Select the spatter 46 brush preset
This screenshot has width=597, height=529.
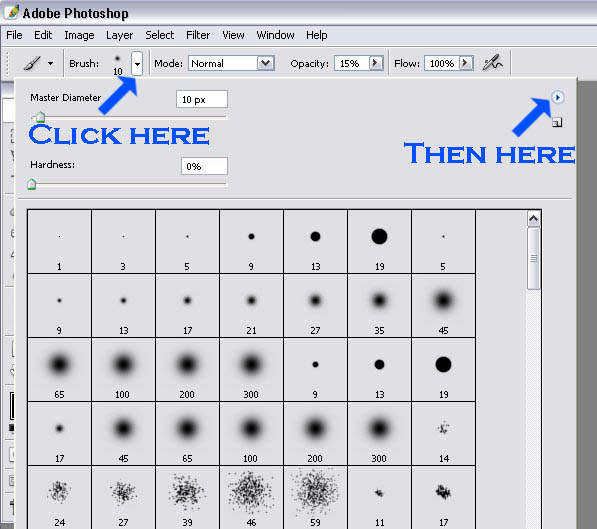(251, 497)
